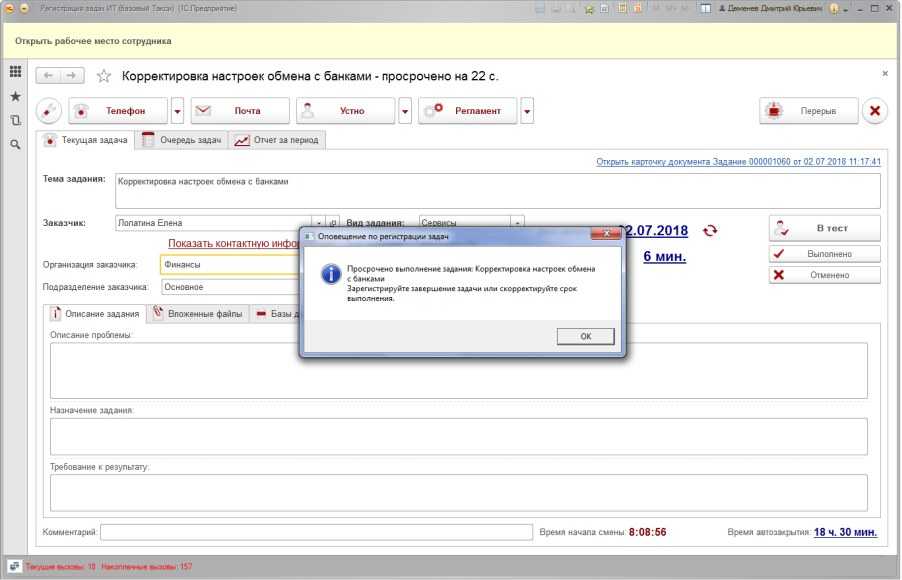Open Favorites star in left sidebar
The image size is (902, 580).
coord(15,97)
